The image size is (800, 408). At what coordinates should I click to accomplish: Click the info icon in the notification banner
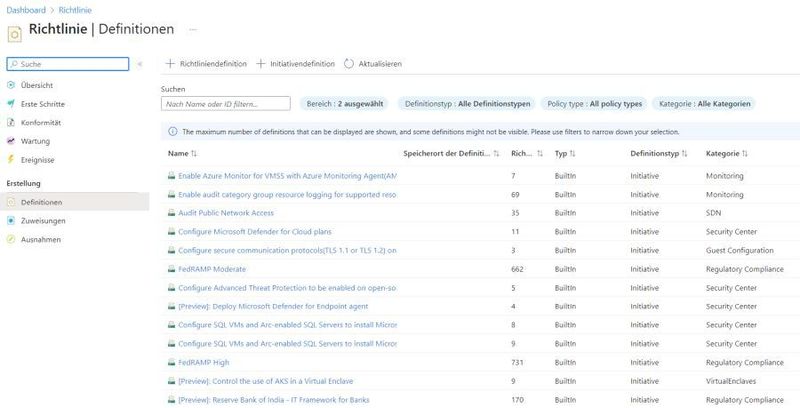[x=172, y=132]
